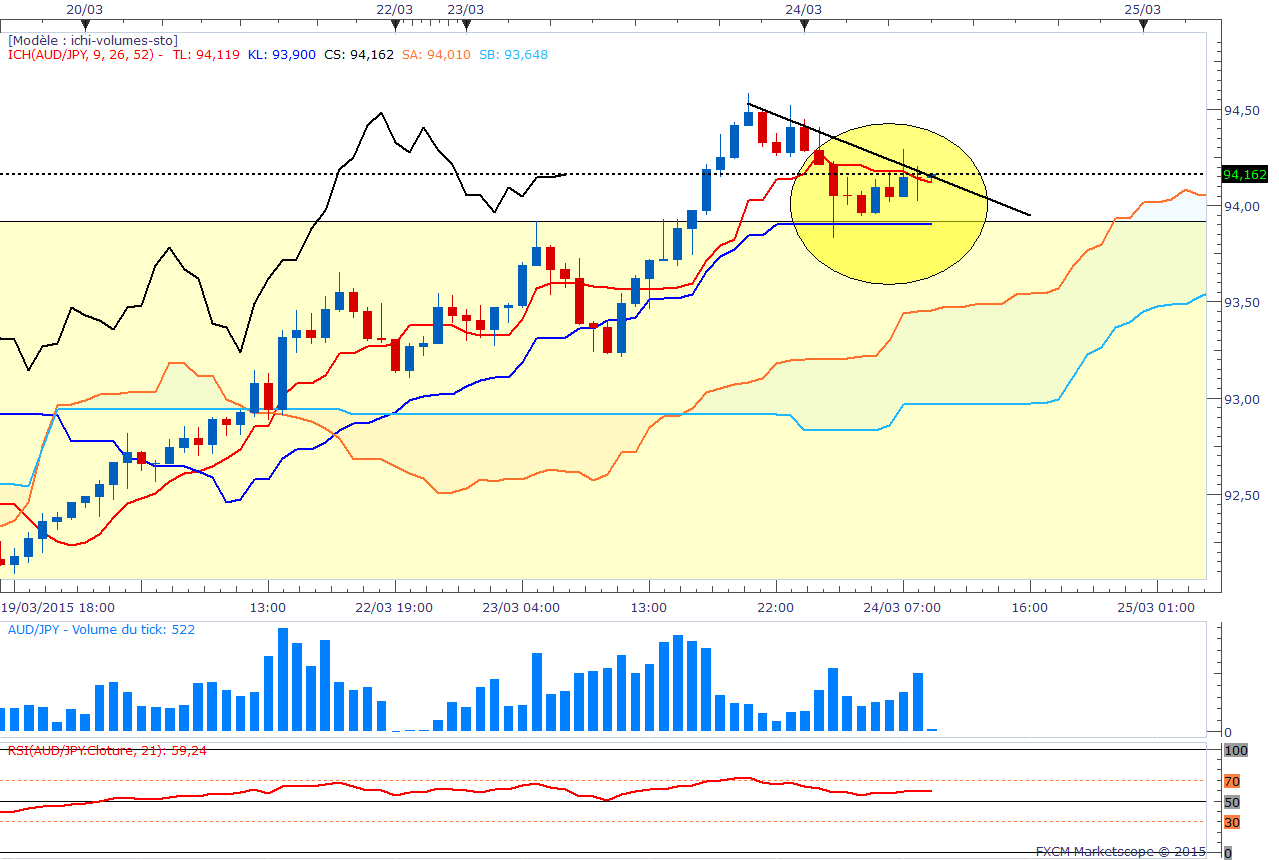The image size is (1279, 860).
Task: Select the 24/03 date marker triangle
Action: click(804, 24)
